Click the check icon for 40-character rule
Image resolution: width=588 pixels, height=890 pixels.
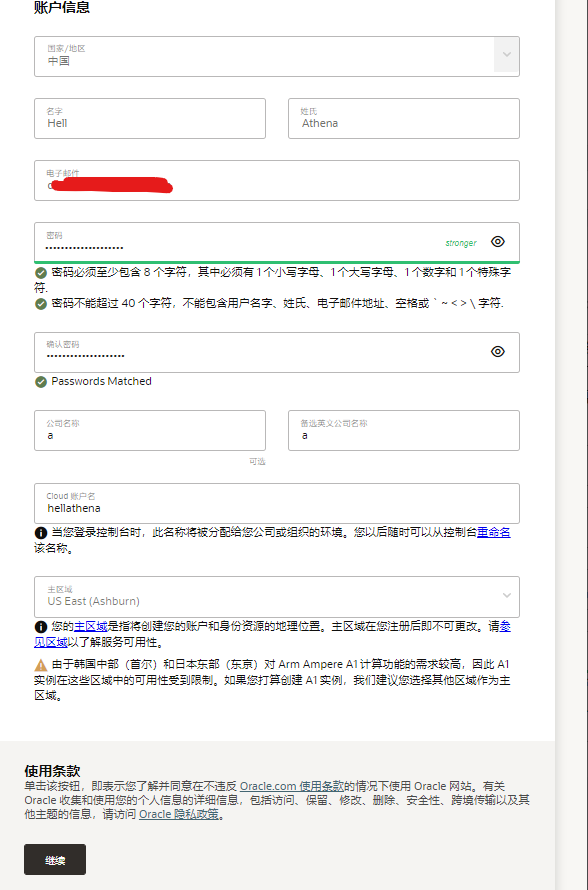click(x=41, y=304)
